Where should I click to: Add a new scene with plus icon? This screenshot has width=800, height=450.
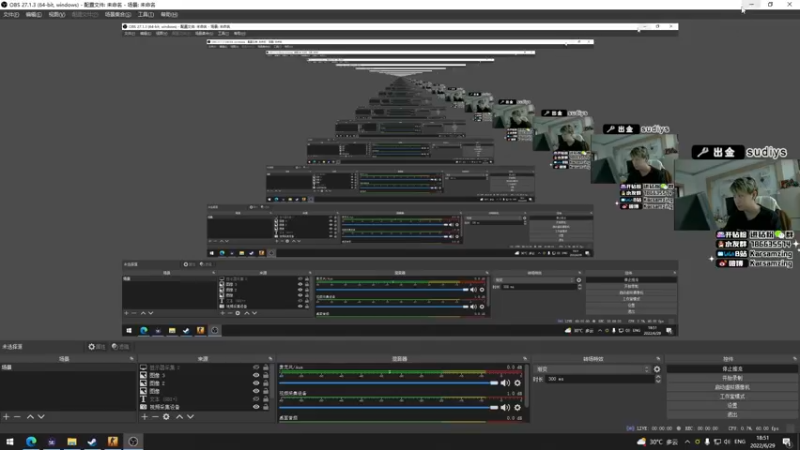click(x=6, y=417)
